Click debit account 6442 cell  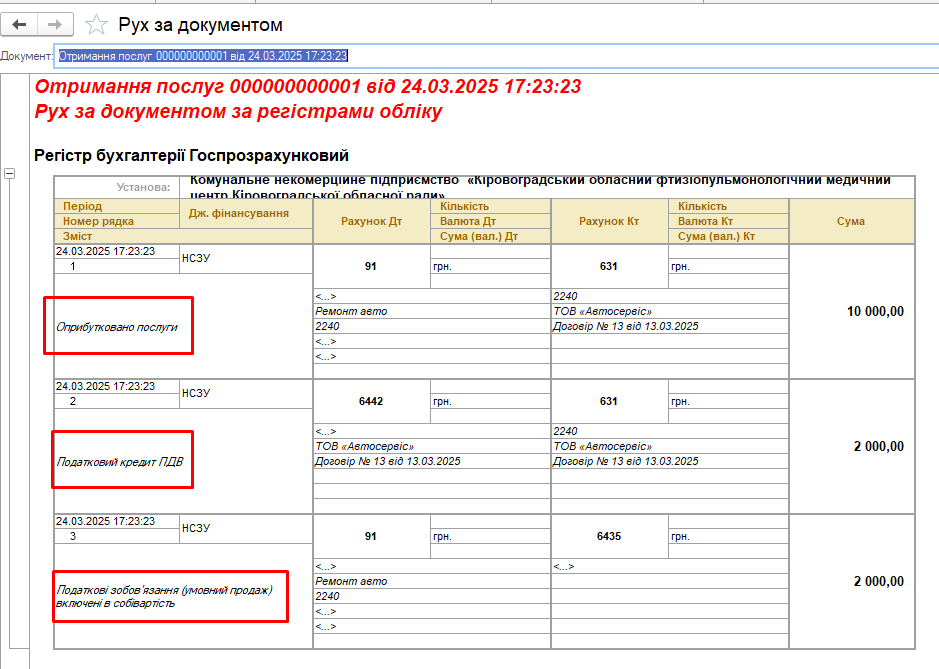(371, 401)
